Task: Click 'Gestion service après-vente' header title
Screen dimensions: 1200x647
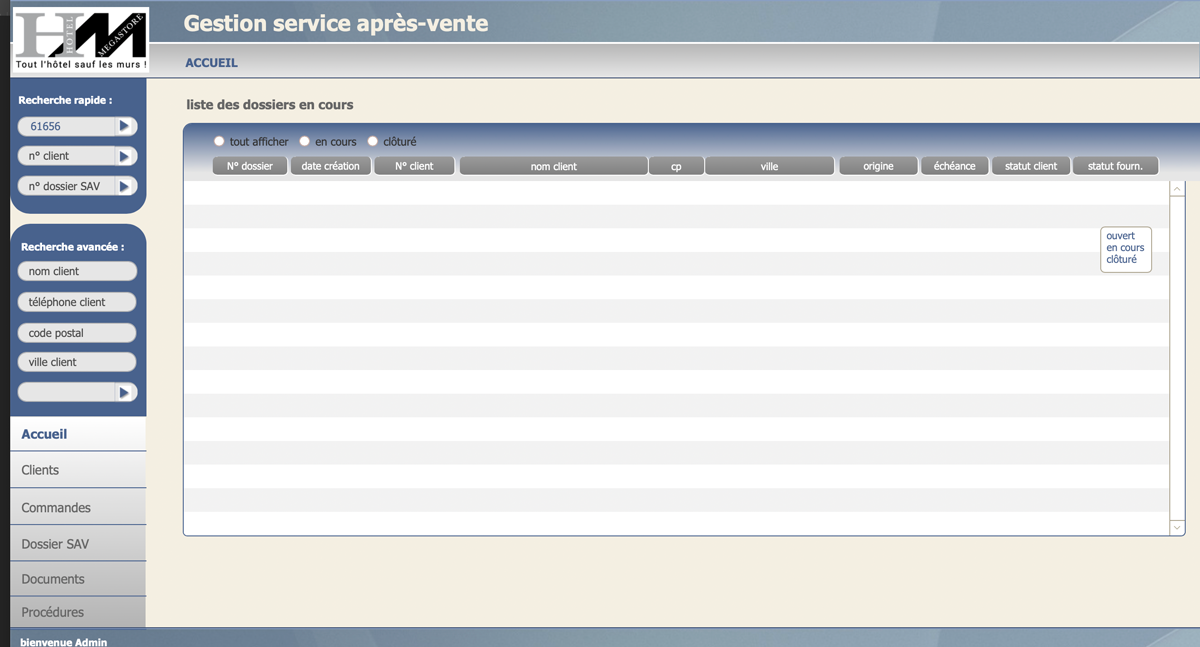Action: (x=336, y=23)
